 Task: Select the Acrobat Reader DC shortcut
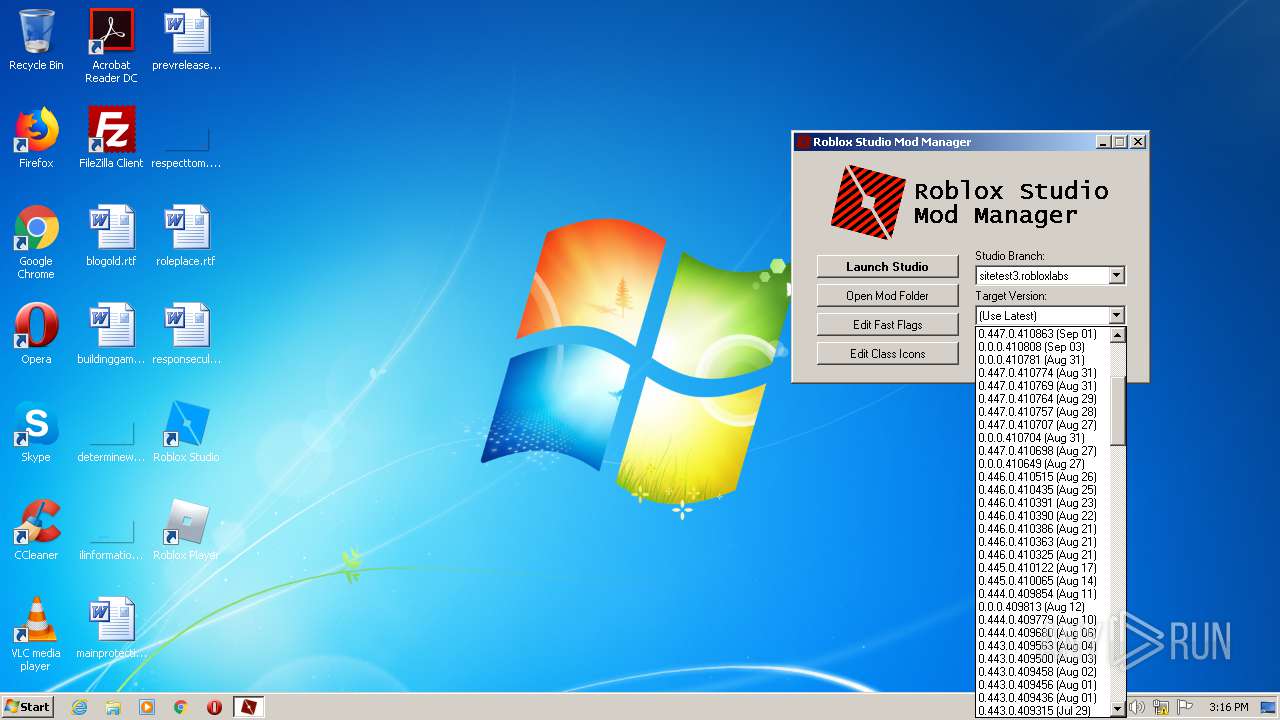tap(111, 46)
